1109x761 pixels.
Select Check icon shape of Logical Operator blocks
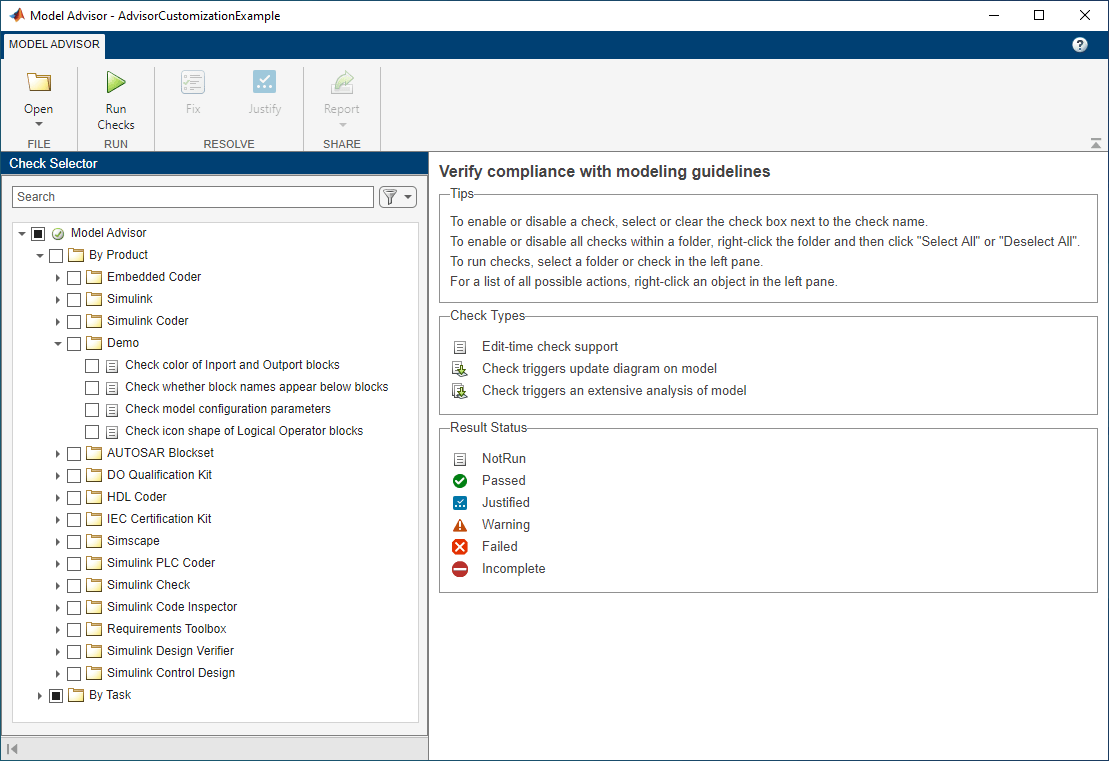[243, 431]
